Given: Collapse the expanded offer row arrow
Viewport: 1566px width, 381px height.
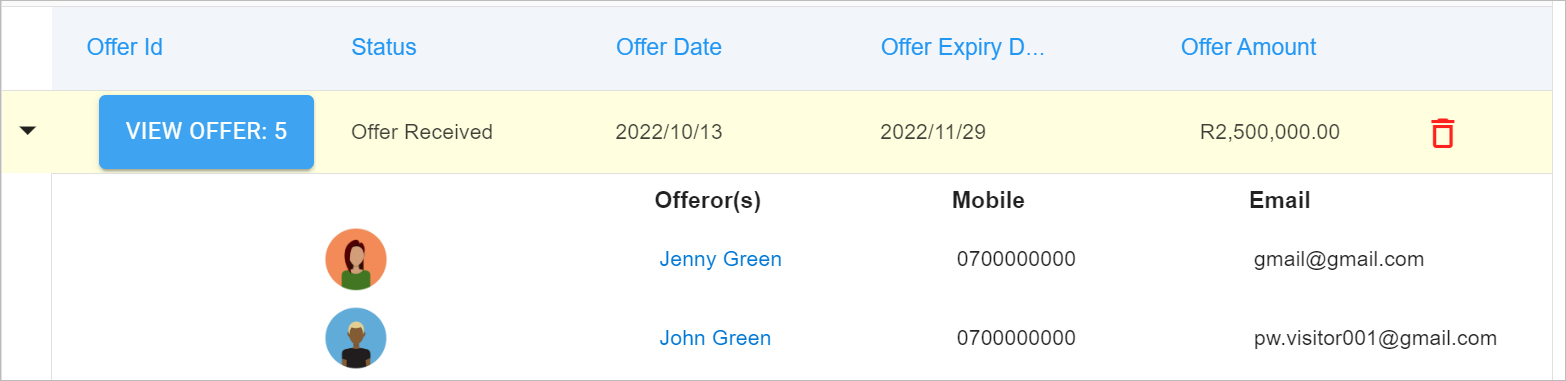Looking at the screenshot, I should coord(28,131).
